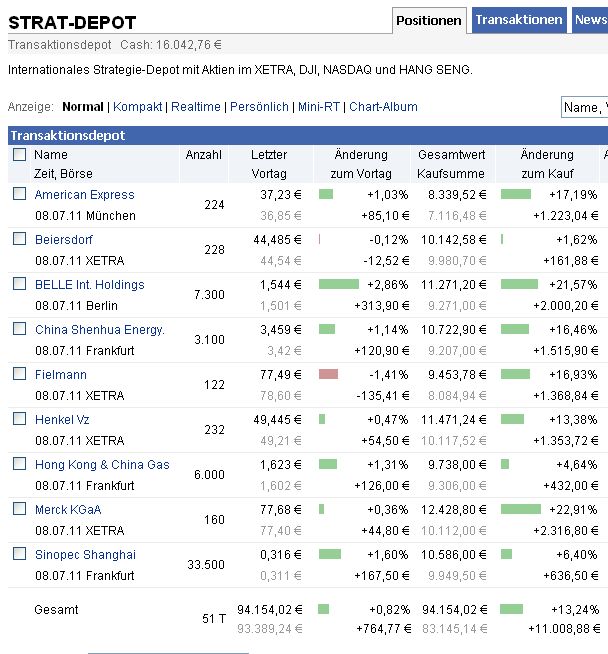Tick Hong Kong & China Gas checkbox
Image resolution: width=608 pixels, height=654 pixels.
(x=19, y=464)
